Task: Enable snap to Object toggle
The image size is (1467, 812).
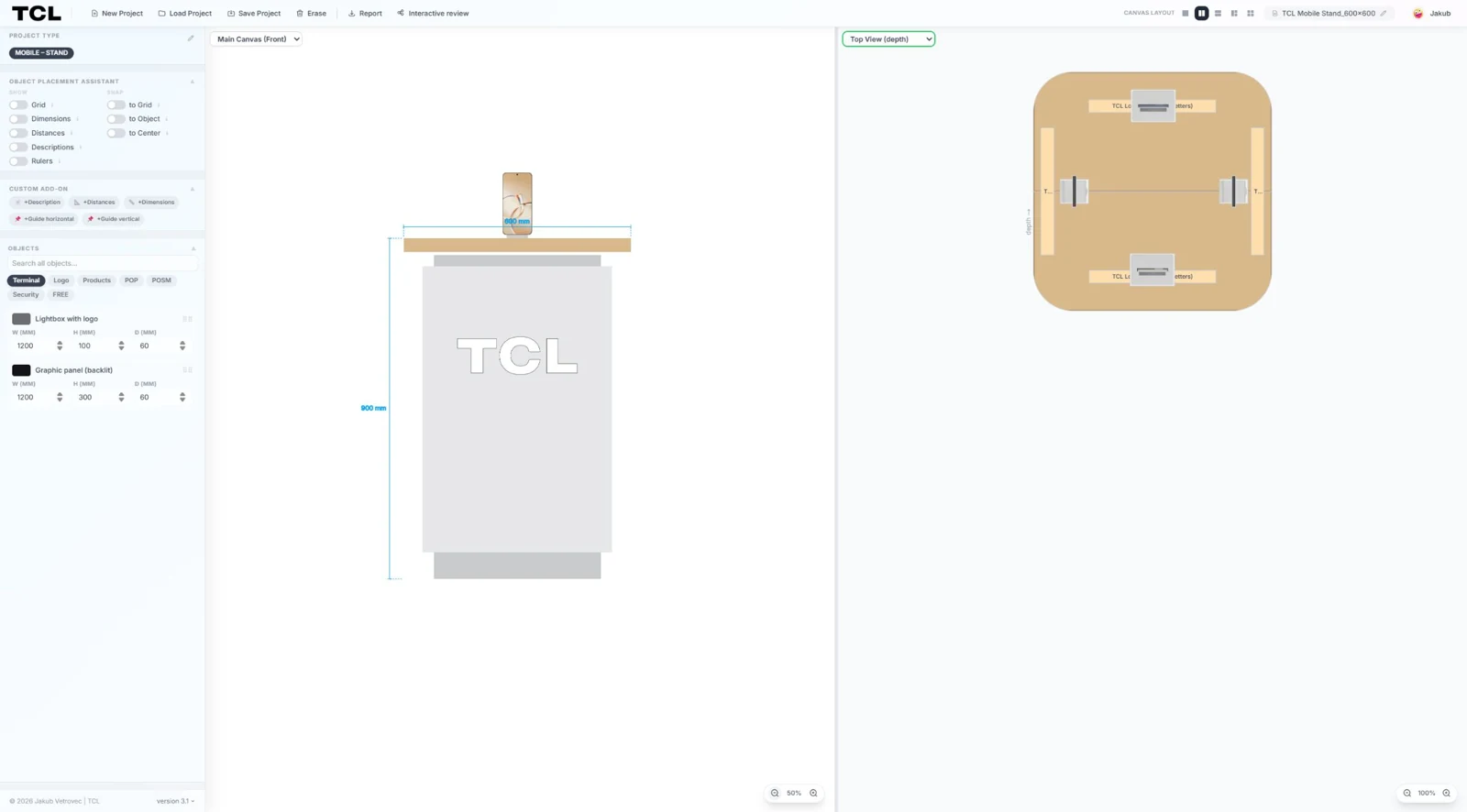Action: 116,119
